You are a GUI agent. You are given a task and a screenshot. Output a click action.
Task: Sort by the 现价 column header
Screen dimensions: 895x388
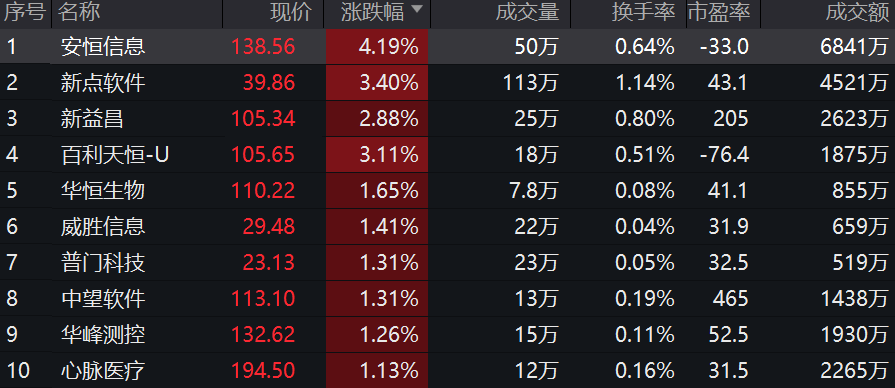pyautogui.click(x=291, y=13)
